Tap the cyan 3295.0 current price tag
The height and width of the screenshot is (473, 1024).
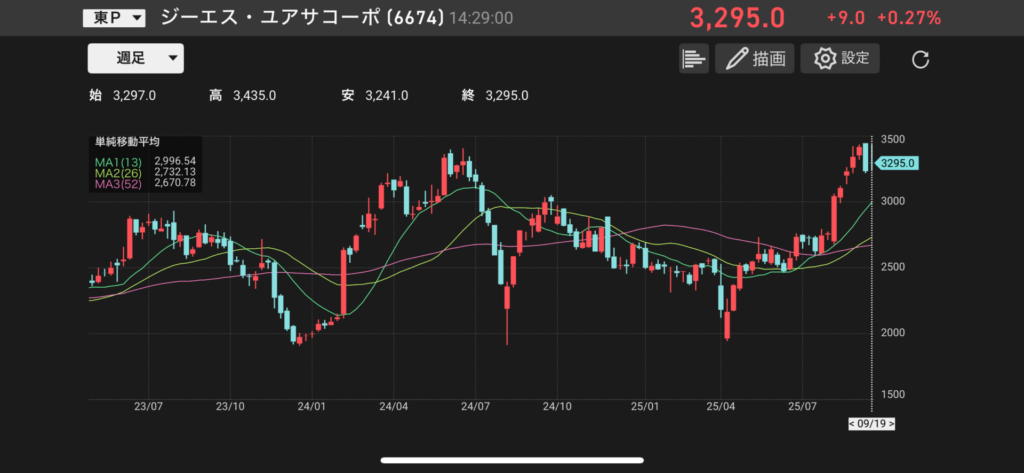coord(897,163)
